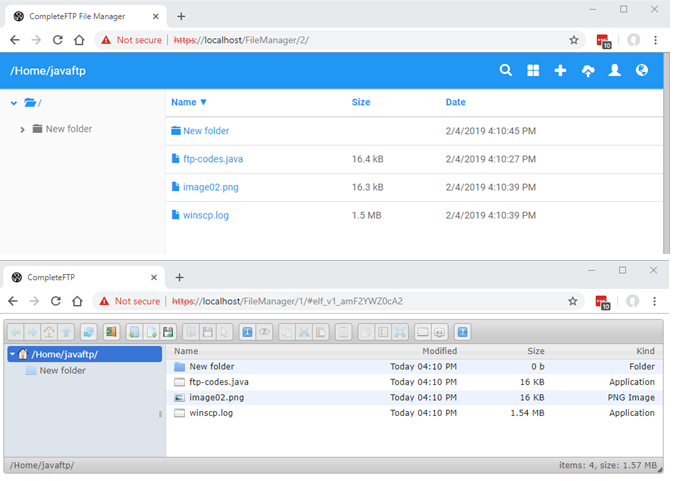Screen dimensions: 683x481
Task: Open search in the blue /Home/javaftp header
Action: pos(506,70)
